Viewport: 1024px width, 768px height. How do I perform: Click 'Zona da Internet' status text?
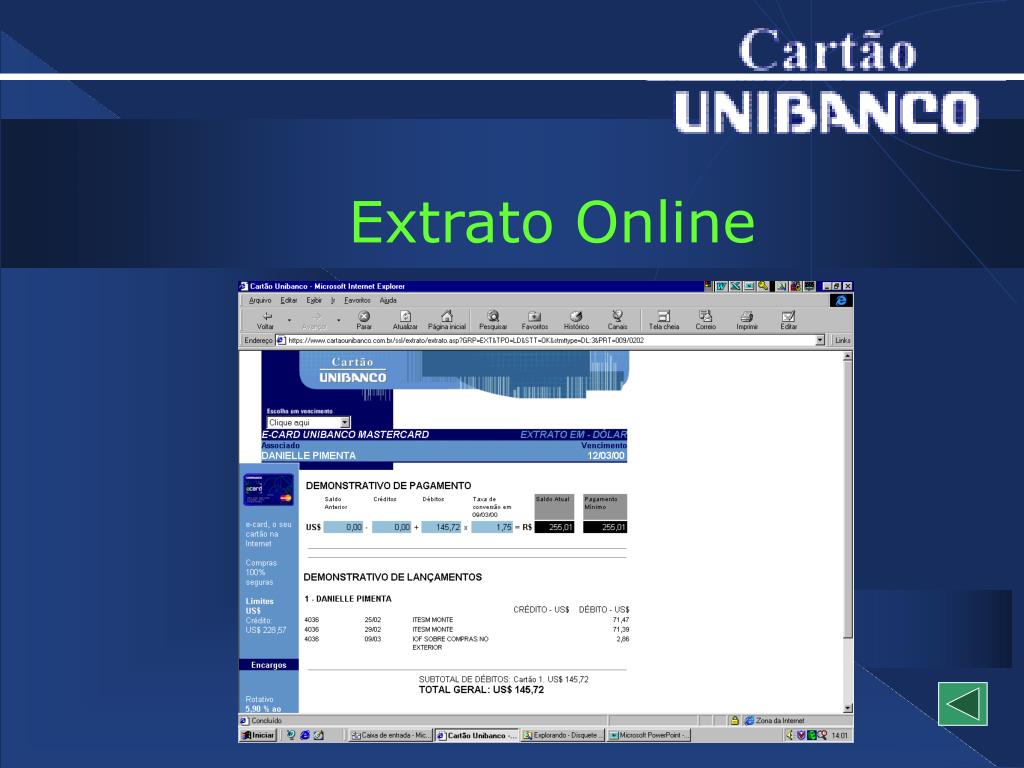(x=780, y=720)
